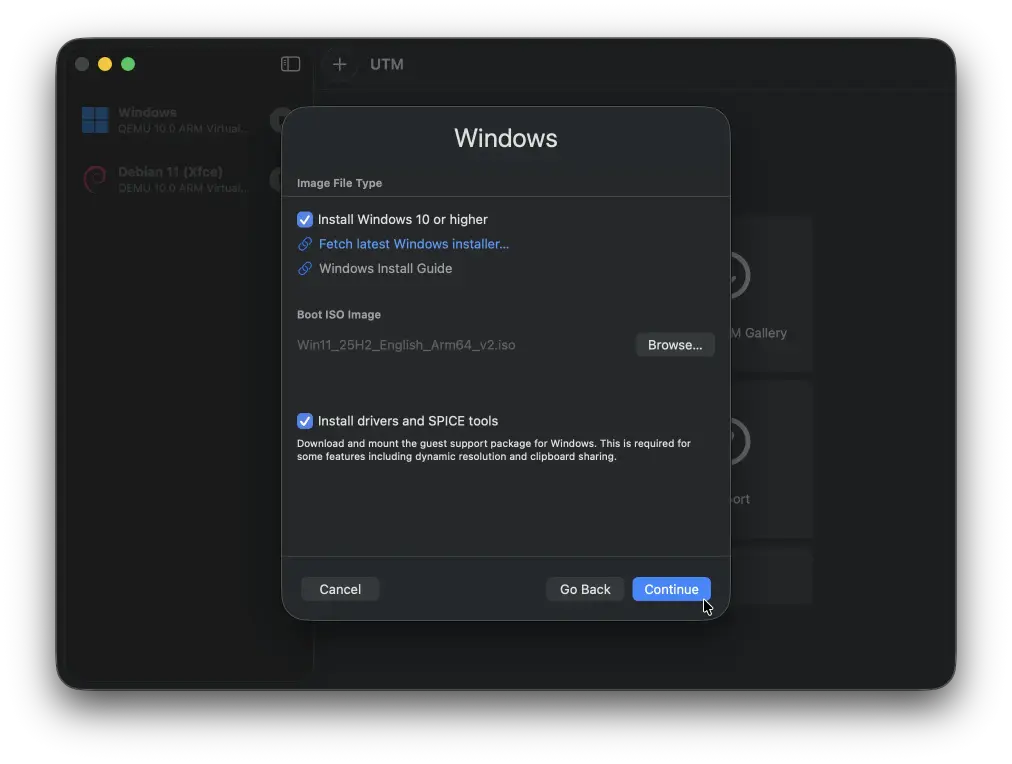Viewport: 1012px width, 764px height.
Task: Click the Debian swirl icon in sidebar
Action: 96,179
